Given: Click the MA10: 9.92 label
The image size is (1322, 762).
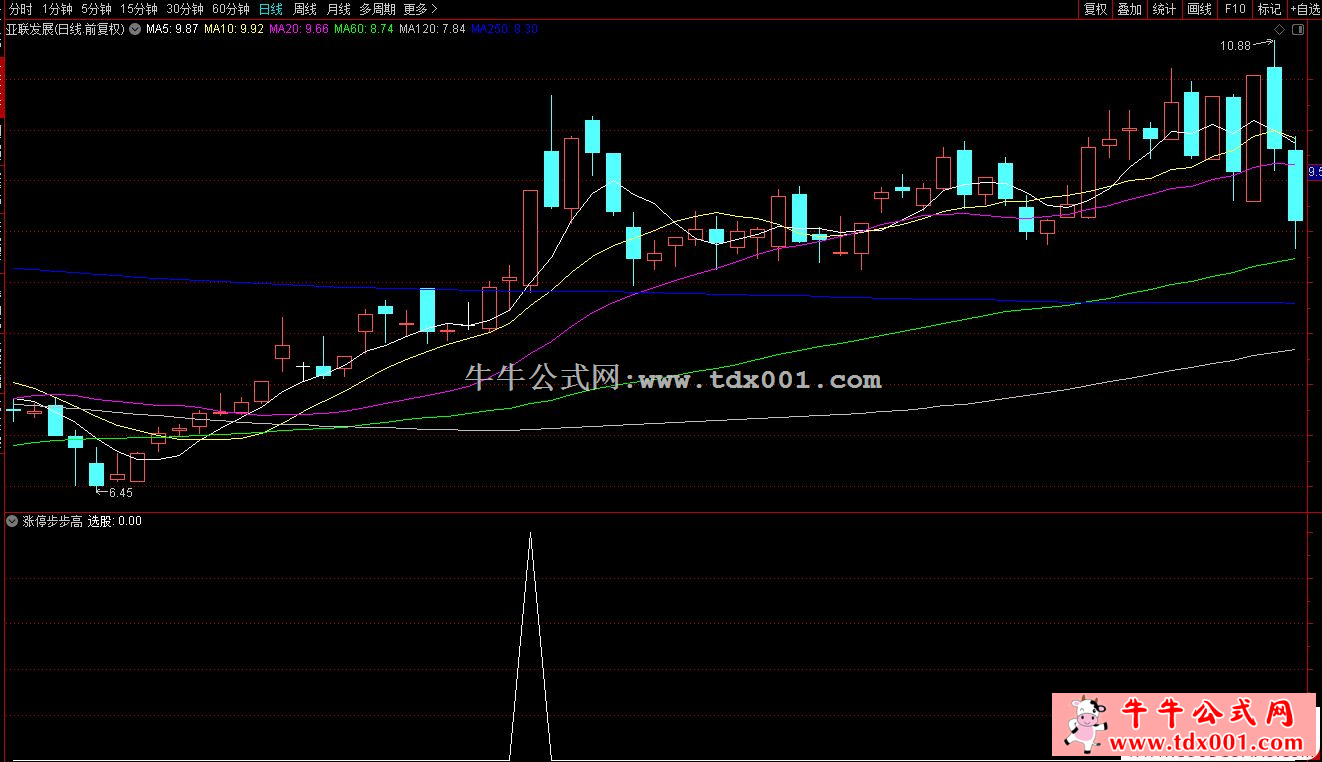Looking at the screenshot, I should 234,29.
